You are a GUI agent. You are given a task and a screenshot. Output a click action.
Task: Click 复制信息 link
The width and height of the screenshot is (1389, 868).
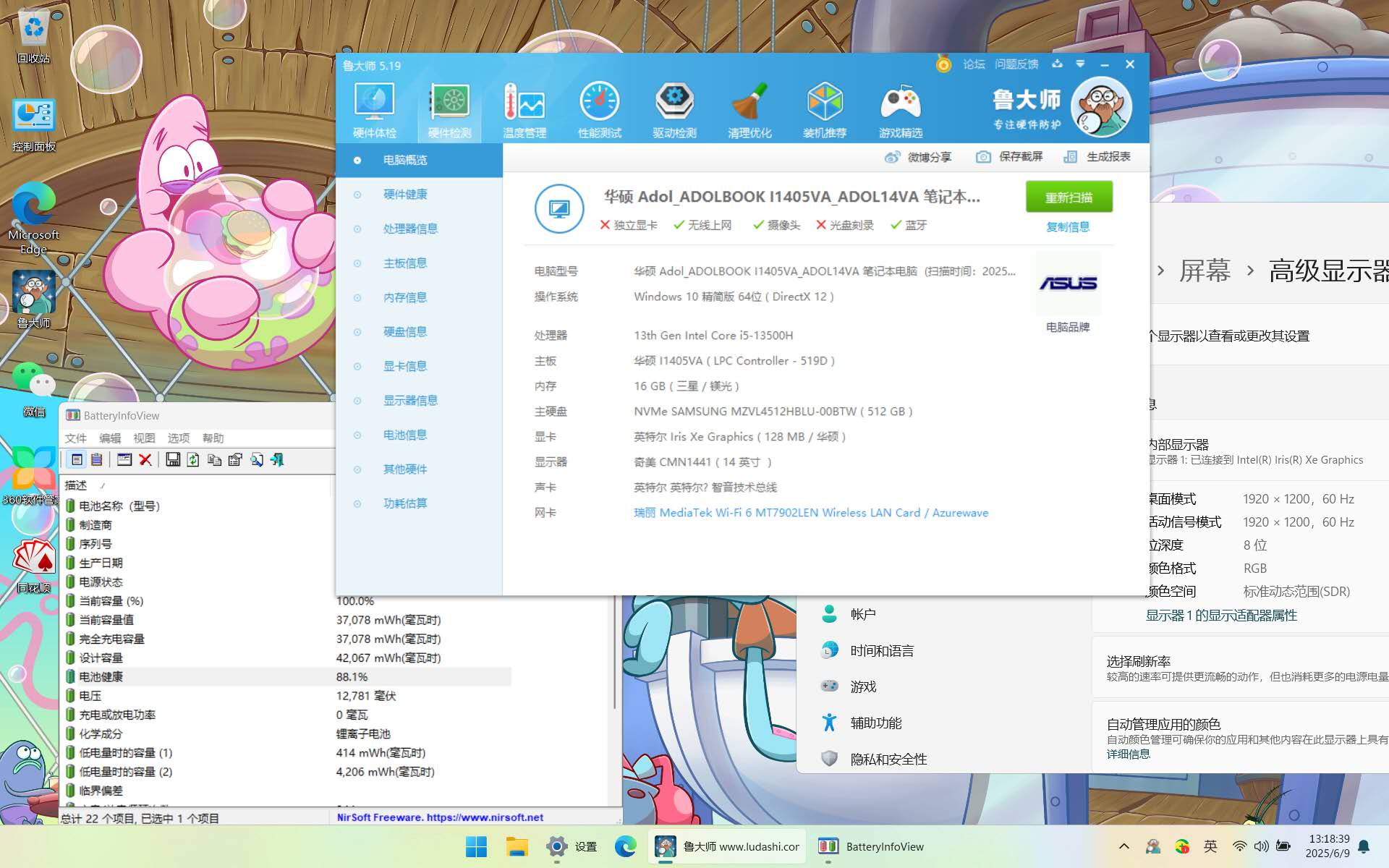coord(1068,227)
